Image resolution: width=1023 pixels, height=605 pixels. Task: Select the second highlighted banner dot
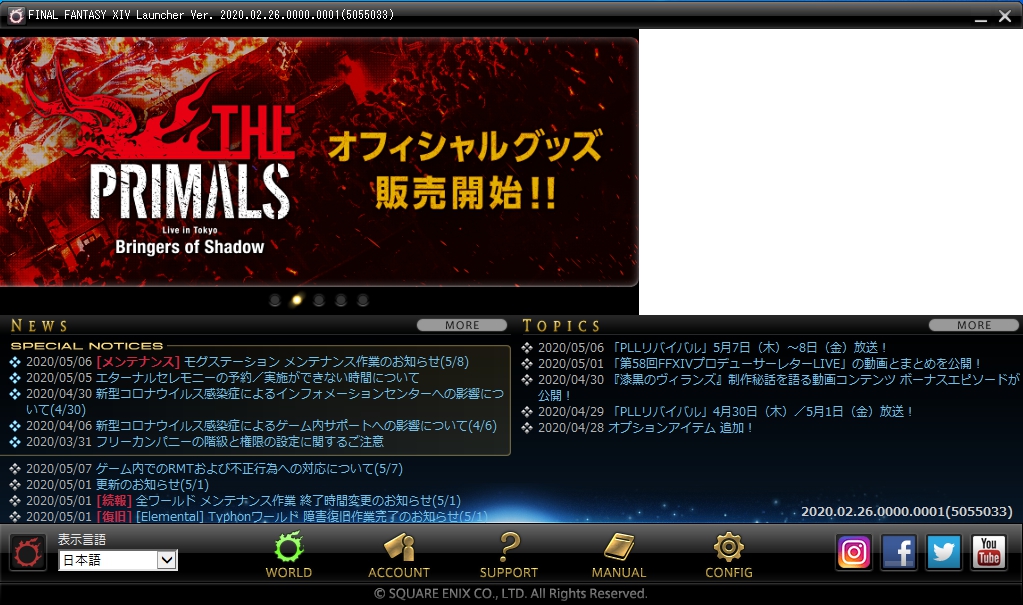point(297,300)
